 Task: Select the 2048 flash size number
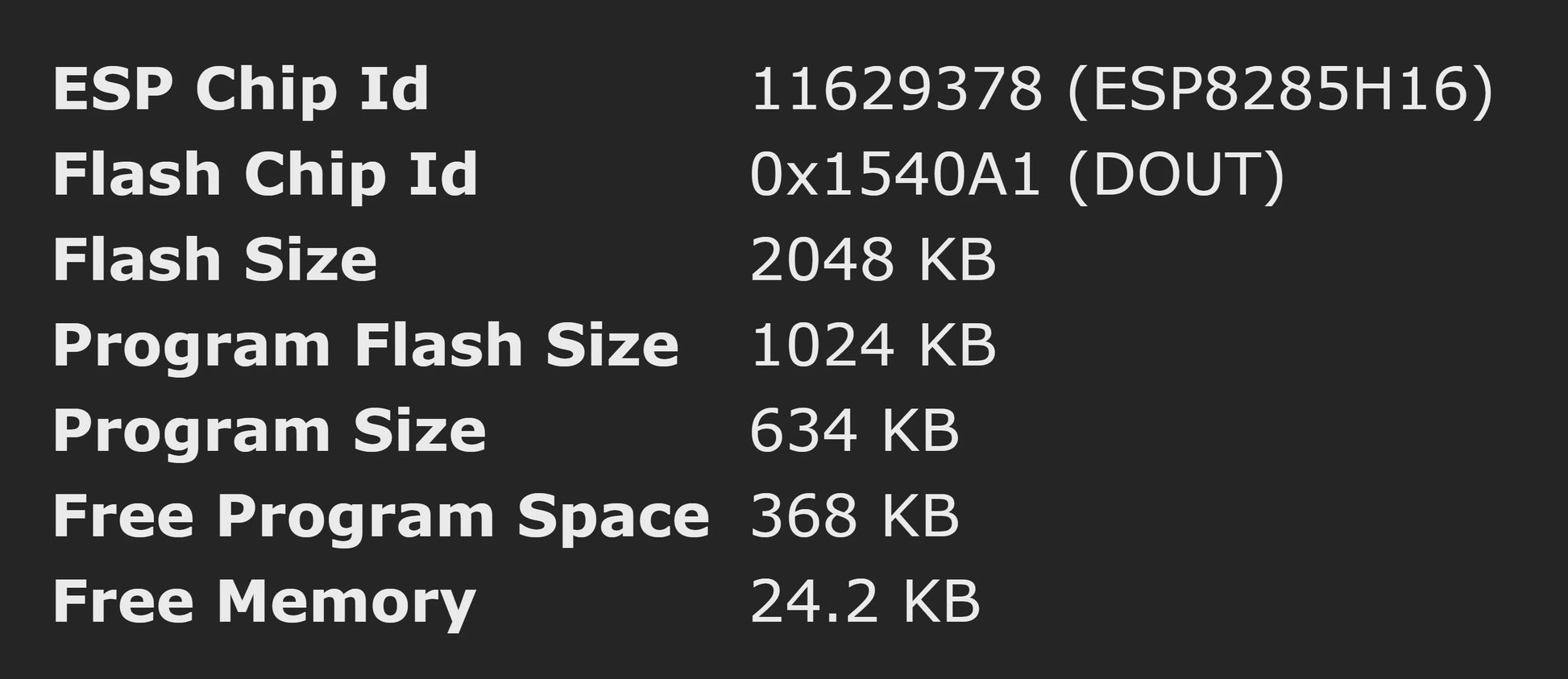click(x=822, y=259)
